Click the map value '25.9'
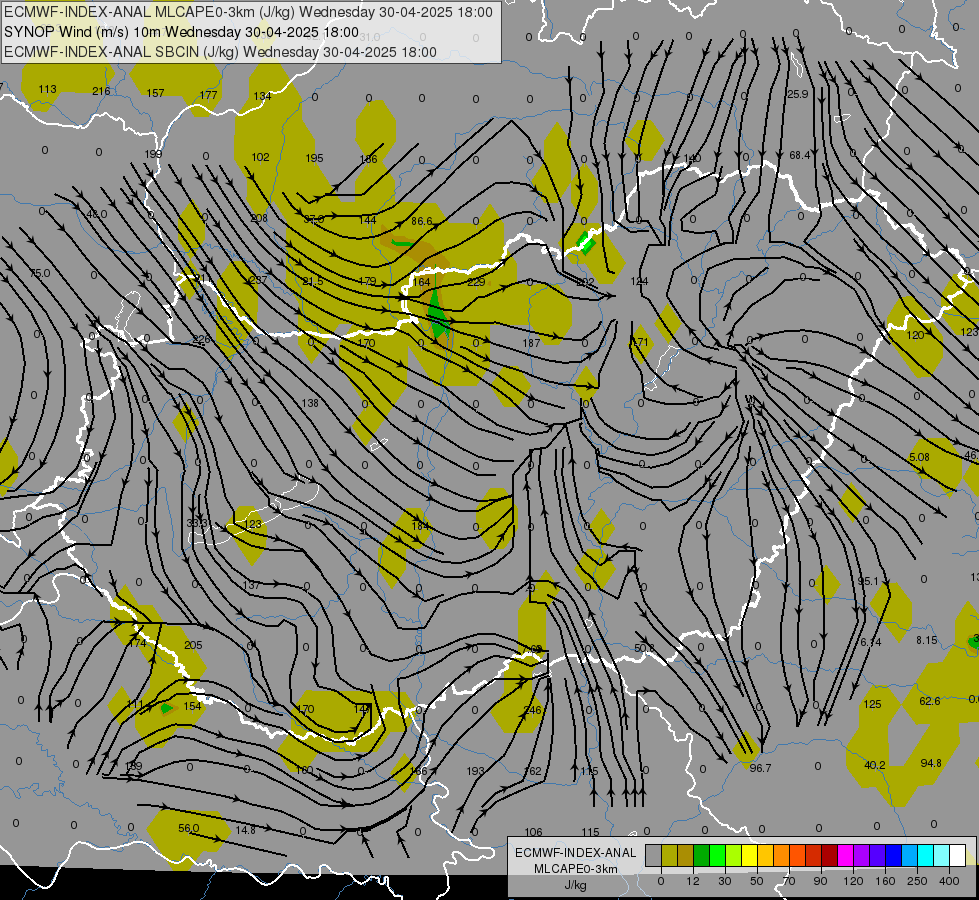 coord(797,94)
